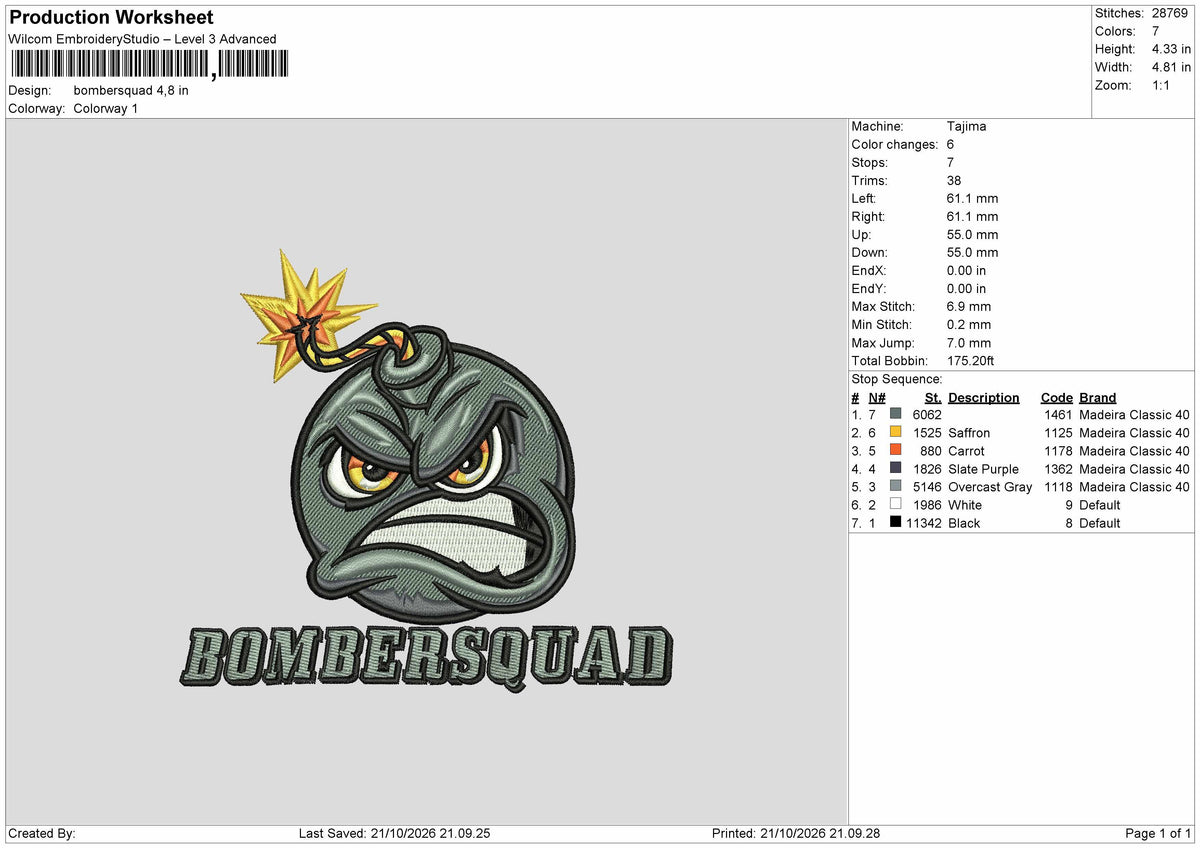Viewport: 1200px width, 848px height.
Task: Click the 'N#' column header
Action: coord(878,398)
